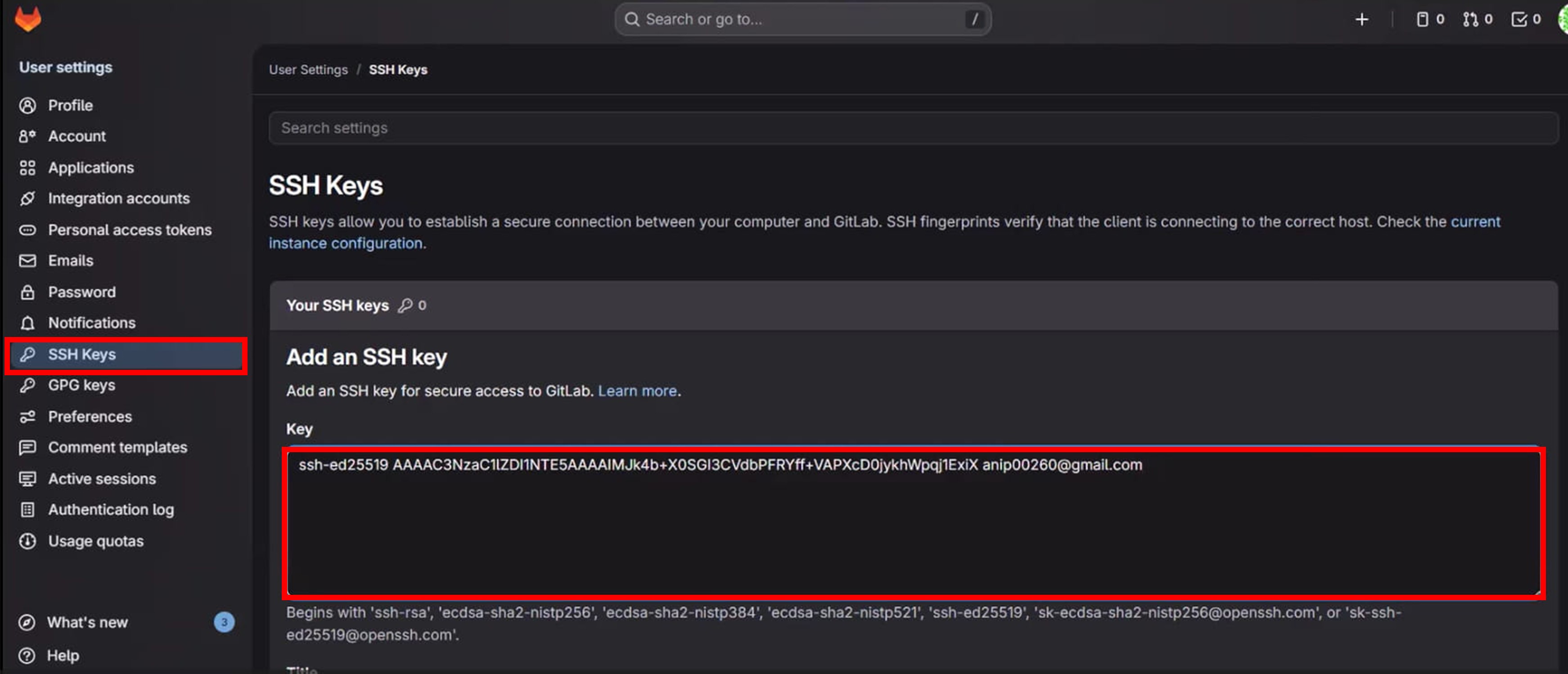
Task: Open Profile in user settings sidebar
Action: pyautogui.click(x=70, y=105)
